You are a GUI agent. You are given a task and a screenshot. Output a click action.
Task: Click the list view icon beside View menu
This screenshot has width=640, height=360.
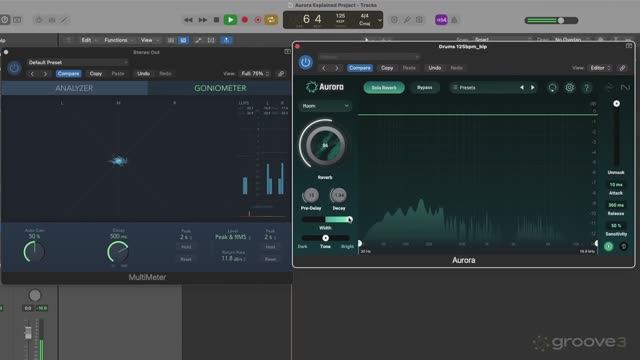click(x=171, y=40)
